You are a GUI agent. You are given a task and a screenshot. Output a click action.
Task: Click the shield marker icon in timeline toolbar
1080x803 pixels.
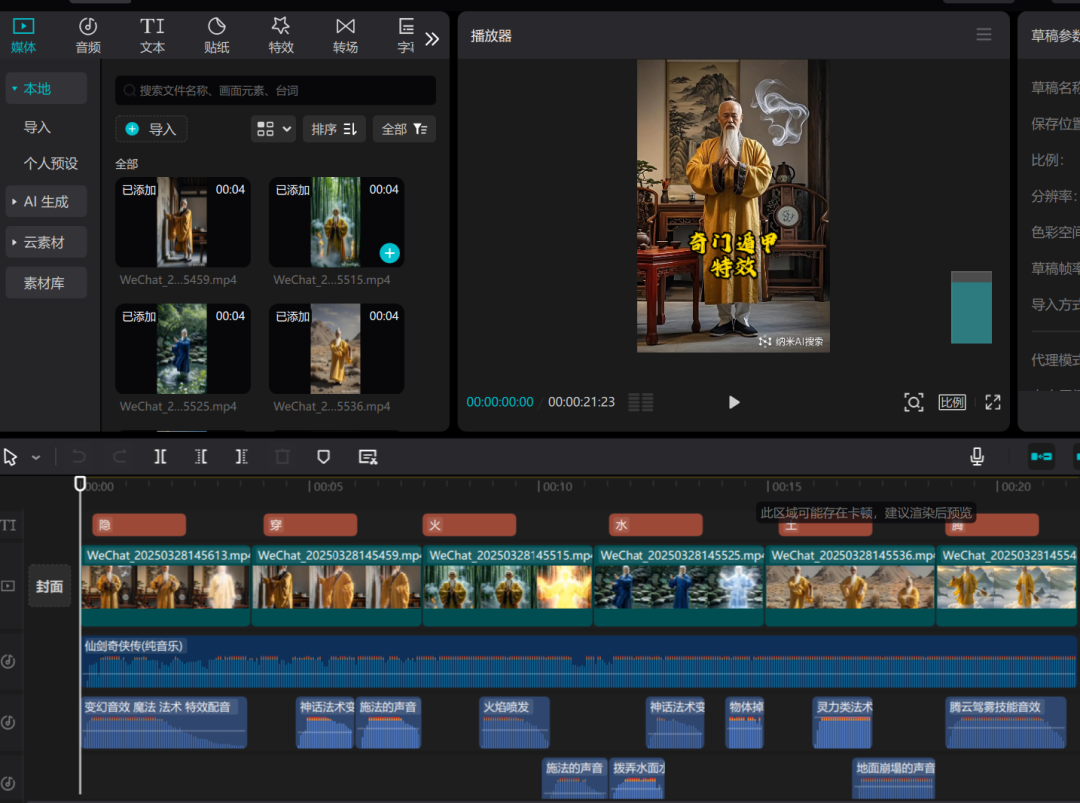coord(323,457)
